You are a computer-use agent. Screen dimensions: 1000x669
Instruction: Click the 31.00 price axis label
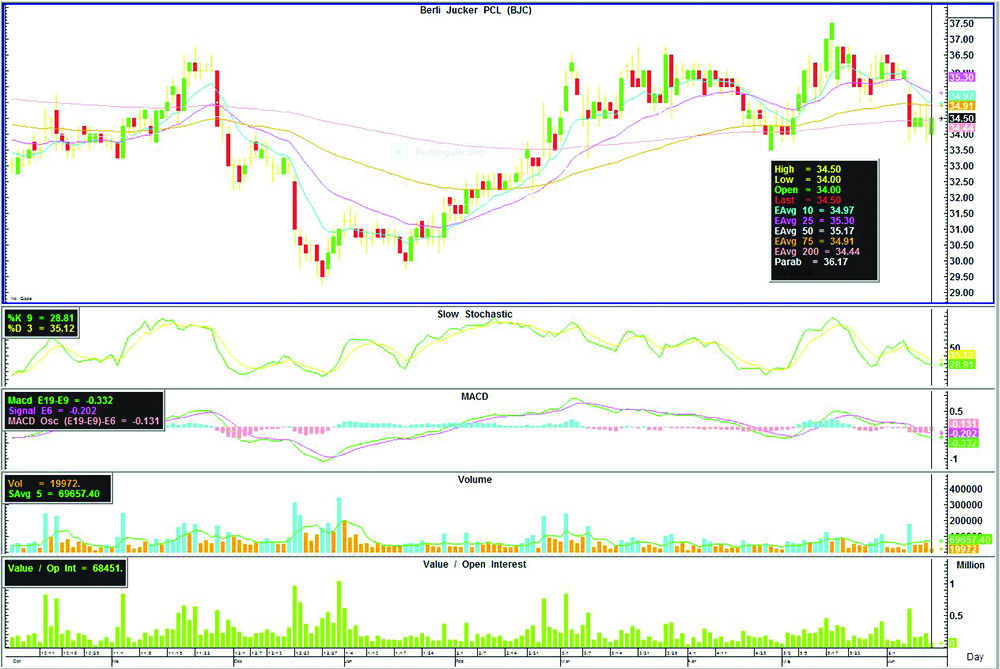(x=962, y=230)
